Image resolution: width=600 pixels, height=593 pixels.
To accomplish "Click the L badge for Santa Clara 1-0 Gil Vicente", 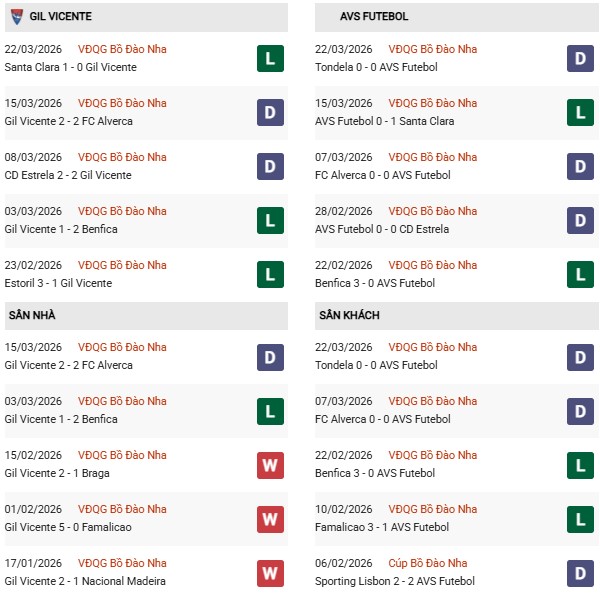I will pyautogui.click(x=269, y=58).
